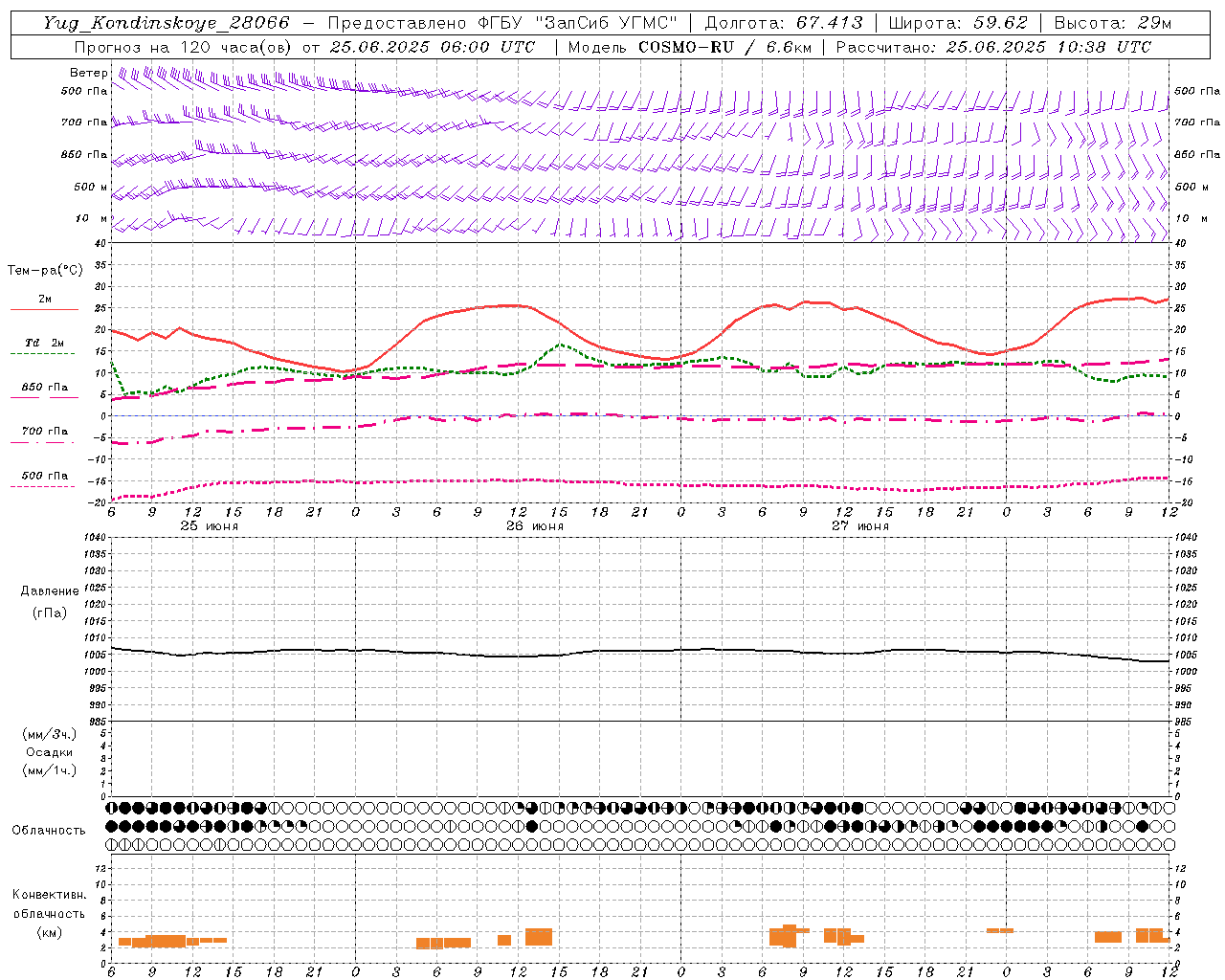Click the Рассчитано: 25.06.2025 10:38 UTC text
The height and width of the screenshot is (980, 1225).
pyautogui.click(x=993, y=47)
